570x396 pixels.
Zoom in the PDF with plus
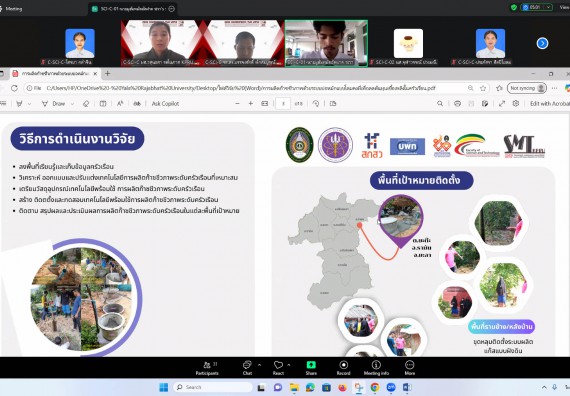[250, 104]
